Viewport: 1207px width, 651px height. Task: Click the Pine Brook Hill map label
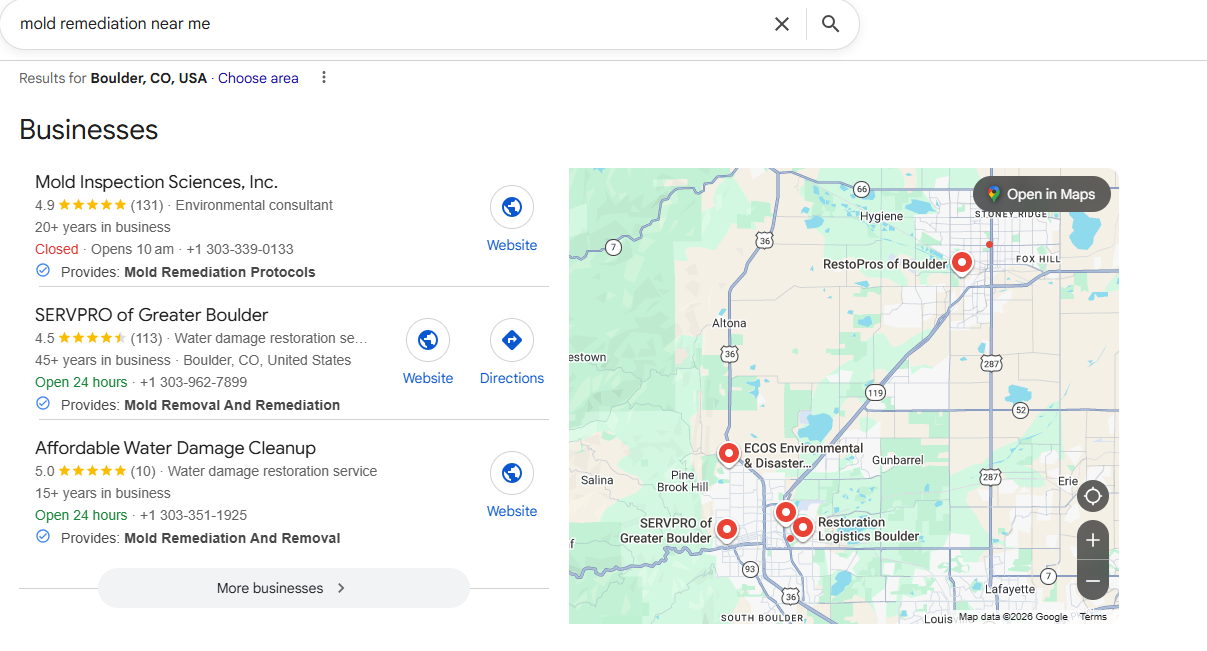682,481
